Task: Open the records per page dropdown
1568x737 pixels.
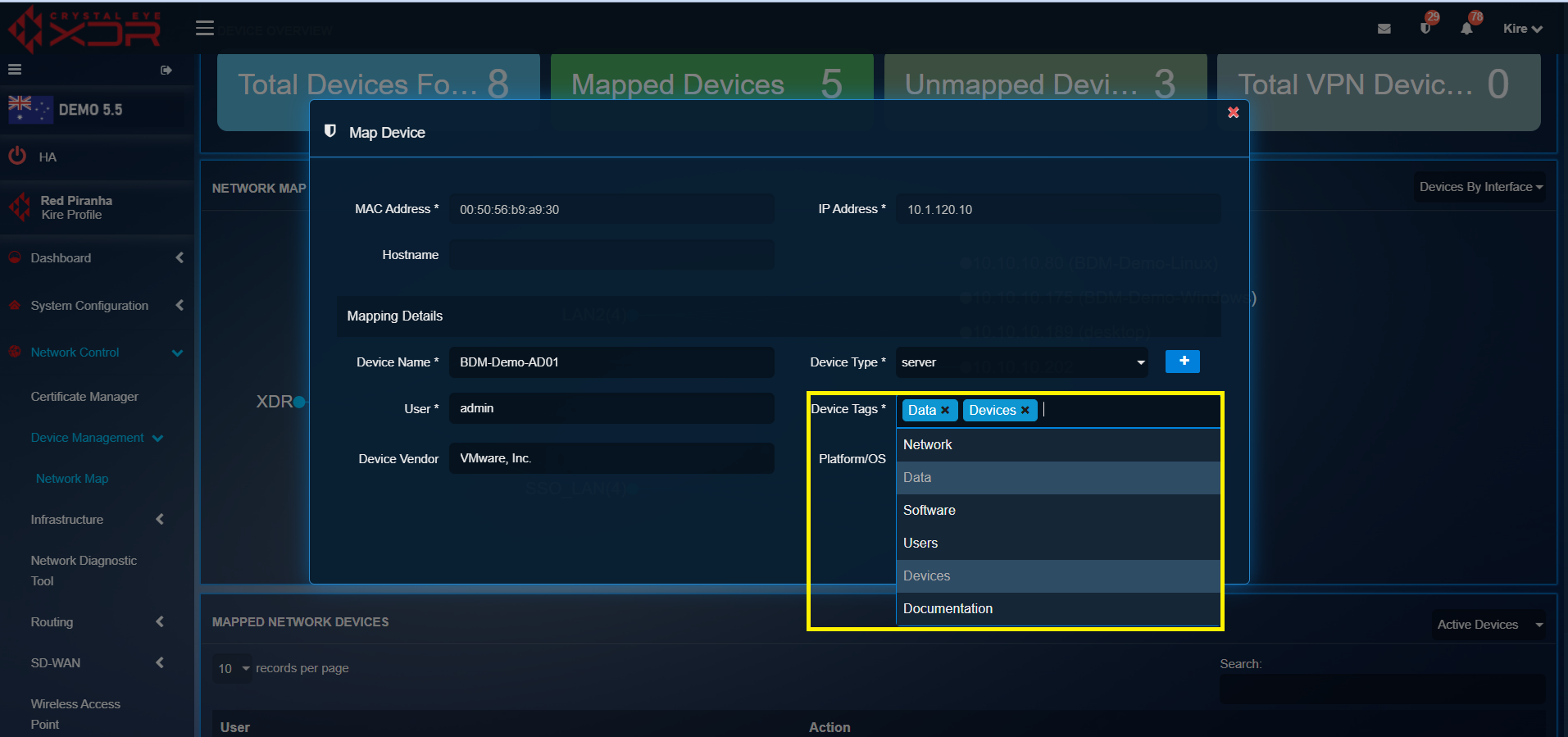Action: [x=233, y=668]
